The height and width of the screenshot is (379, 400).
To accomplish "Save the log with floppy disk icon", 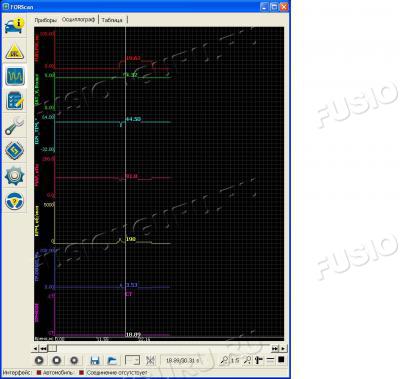I will tap(95, 360).
